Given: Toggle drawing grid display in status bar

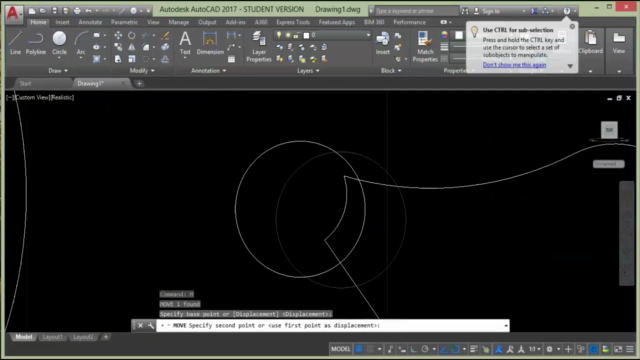Looking at the screenshot, I should coord(359,349).
